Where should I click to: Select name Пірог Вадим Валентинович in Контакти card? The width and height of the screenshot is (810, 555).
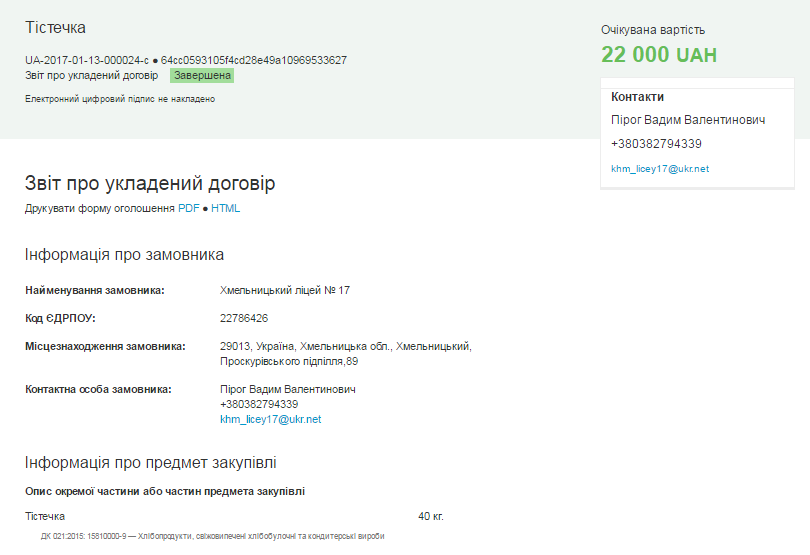tap(688, 120)
